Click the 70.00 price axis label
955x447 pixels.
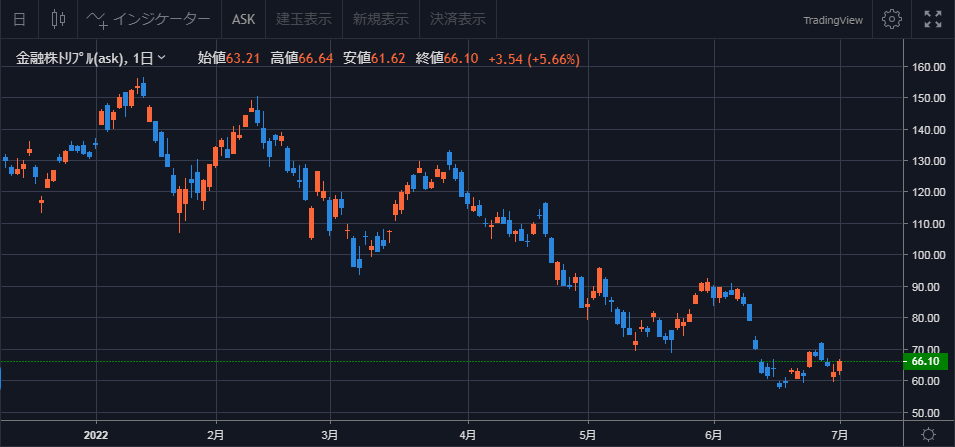click(928, 350)
